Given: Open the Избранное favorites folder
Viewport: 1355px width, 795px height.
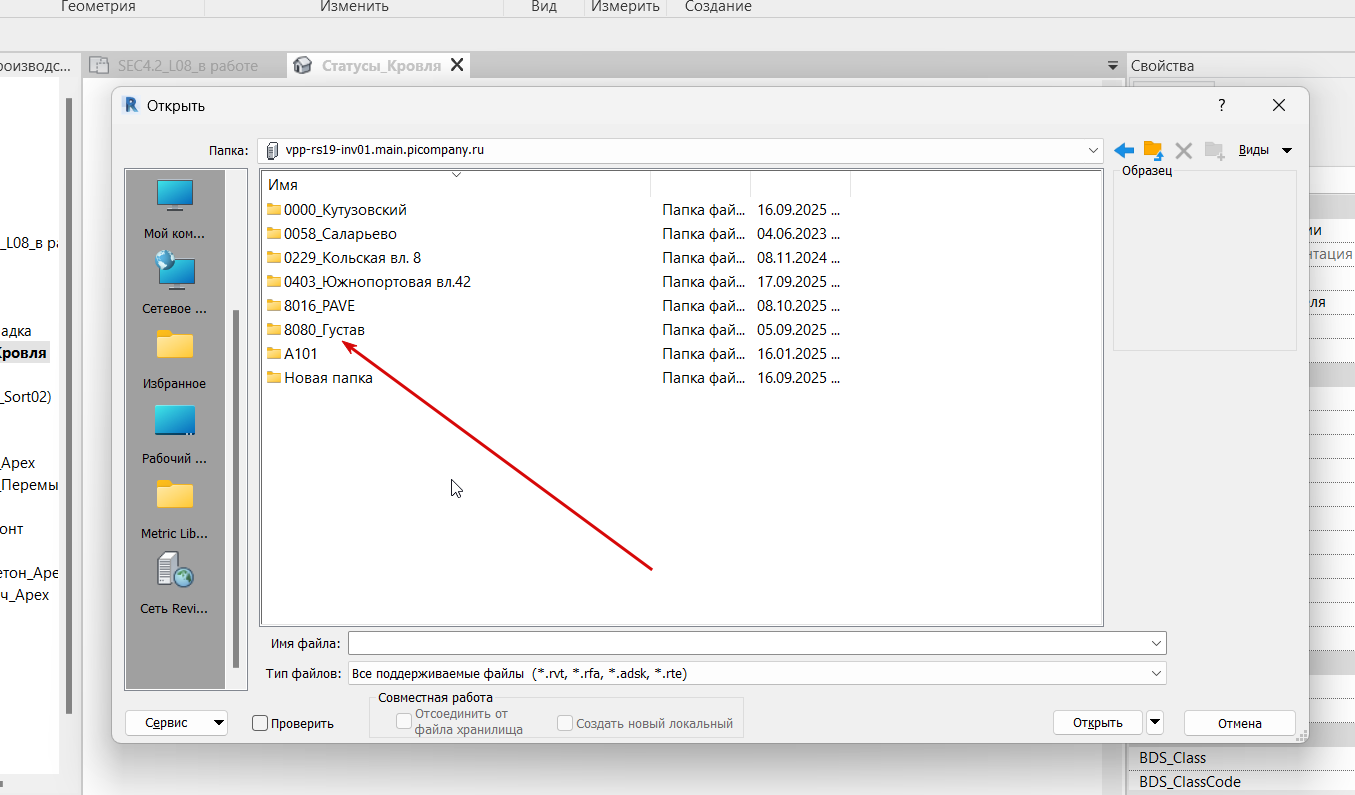Looking at the screenshot, I should click(x=174, y=359).
